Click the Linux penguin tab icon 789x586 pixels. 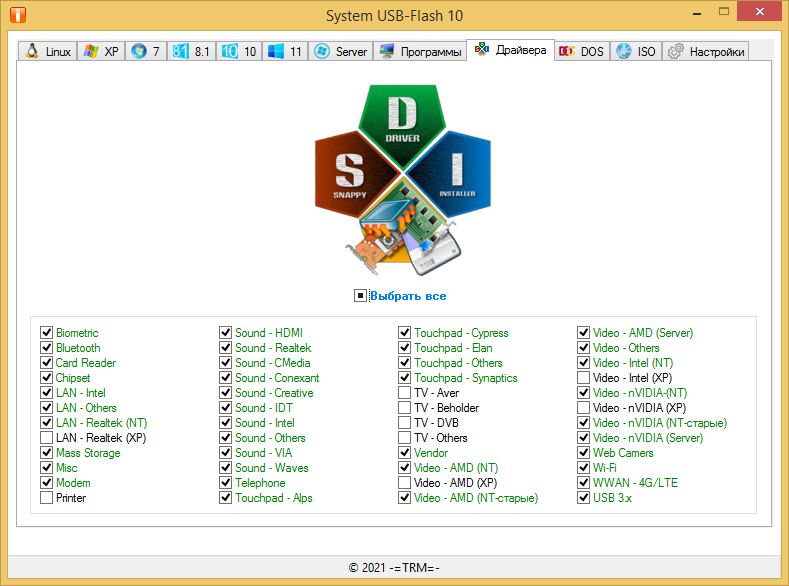click(x=32, y=51)
